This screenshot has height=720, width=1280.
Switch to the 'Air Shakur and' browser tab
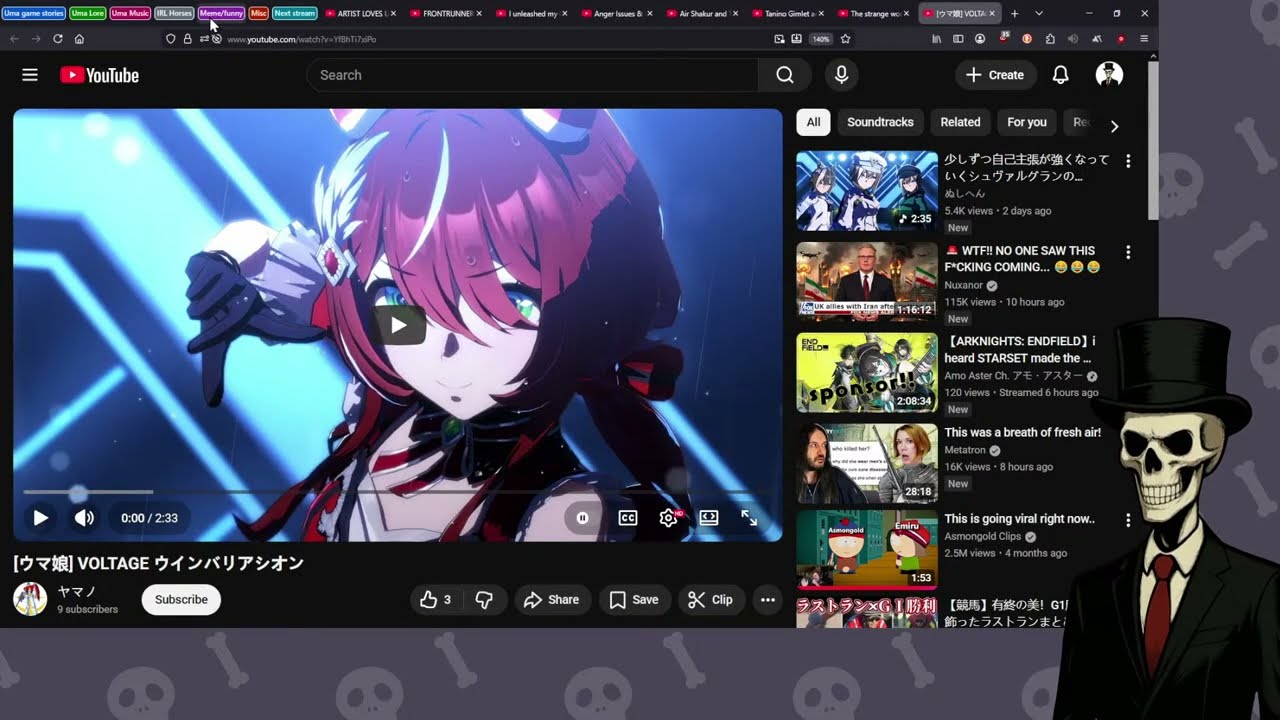(703, 13)
